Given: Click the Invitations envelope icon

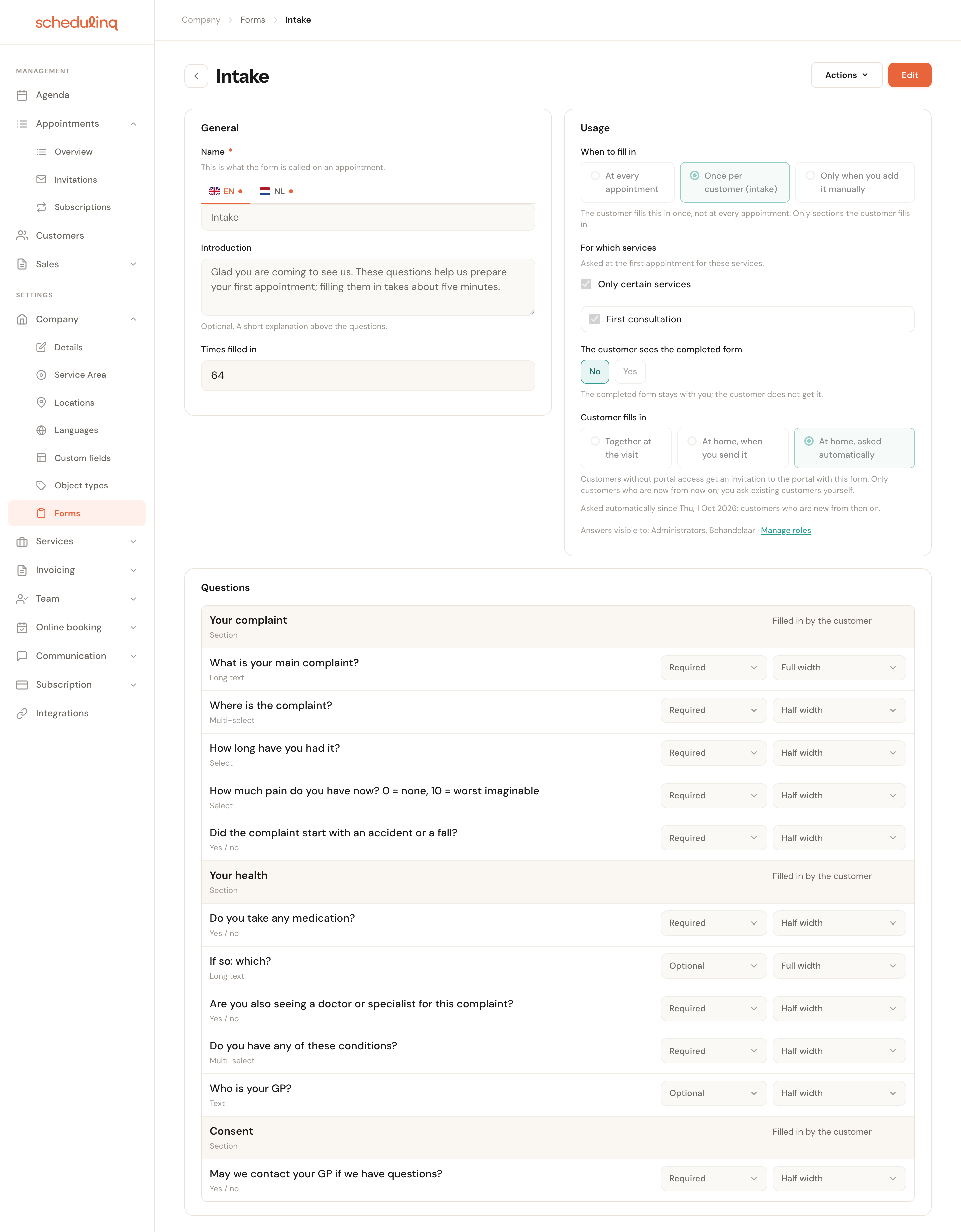Looking at the screenshot, I should [x=41, y=179].
